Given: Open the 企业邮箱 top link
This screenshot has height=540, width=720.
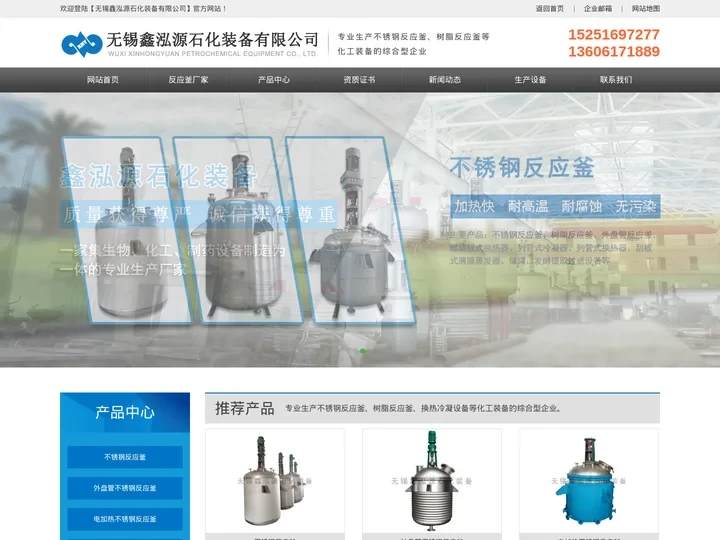Looking at the screenshot, I should [x=598, y=9].
